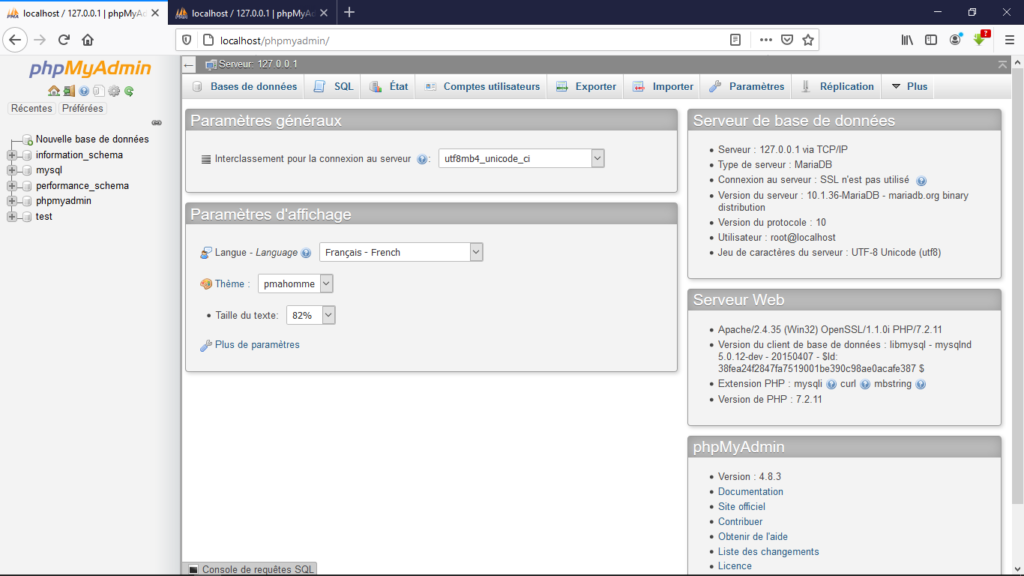This screenshot has height=576, width=1024.
Task: Open the Documentation link
Action: click(750, 492)
